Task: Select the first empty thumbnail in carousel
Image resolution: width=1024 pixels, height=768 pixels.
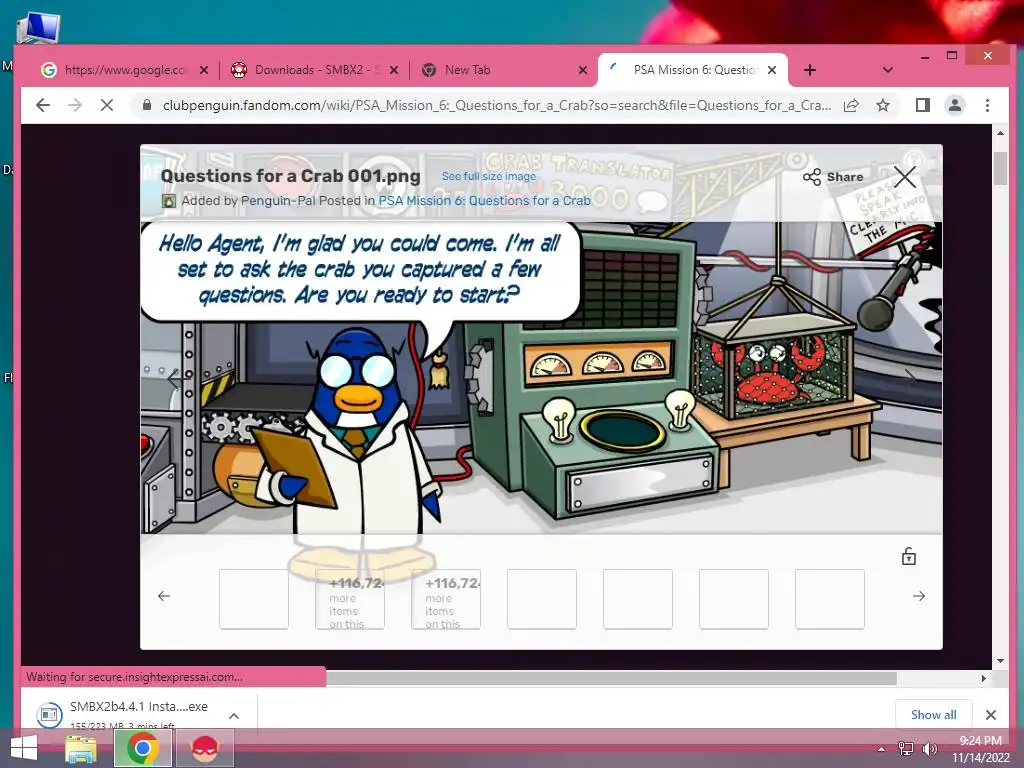Action: pos(254,599)
